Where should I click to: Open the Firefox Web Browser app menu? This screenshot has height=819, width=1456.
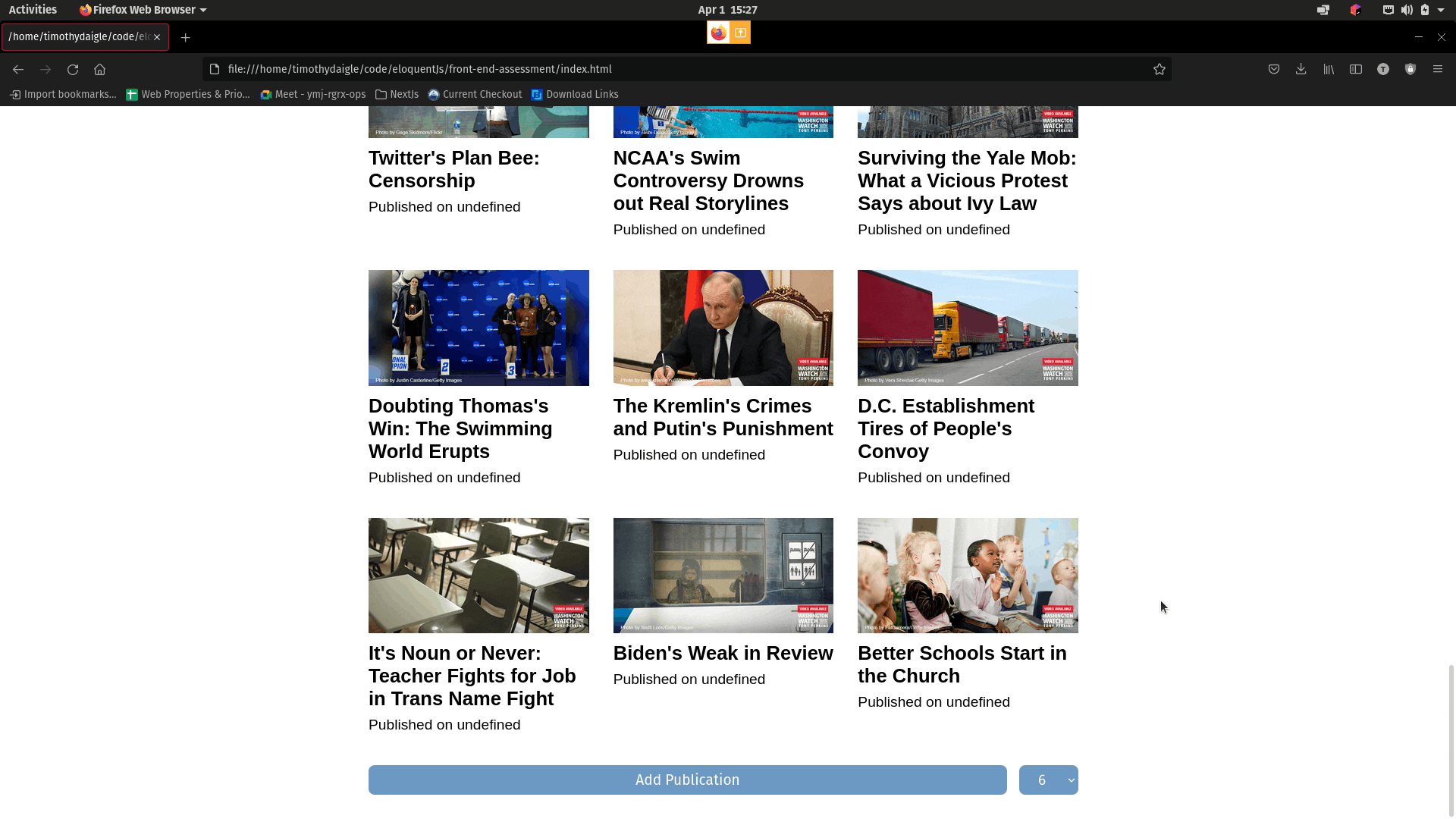(x=143, y=10)
